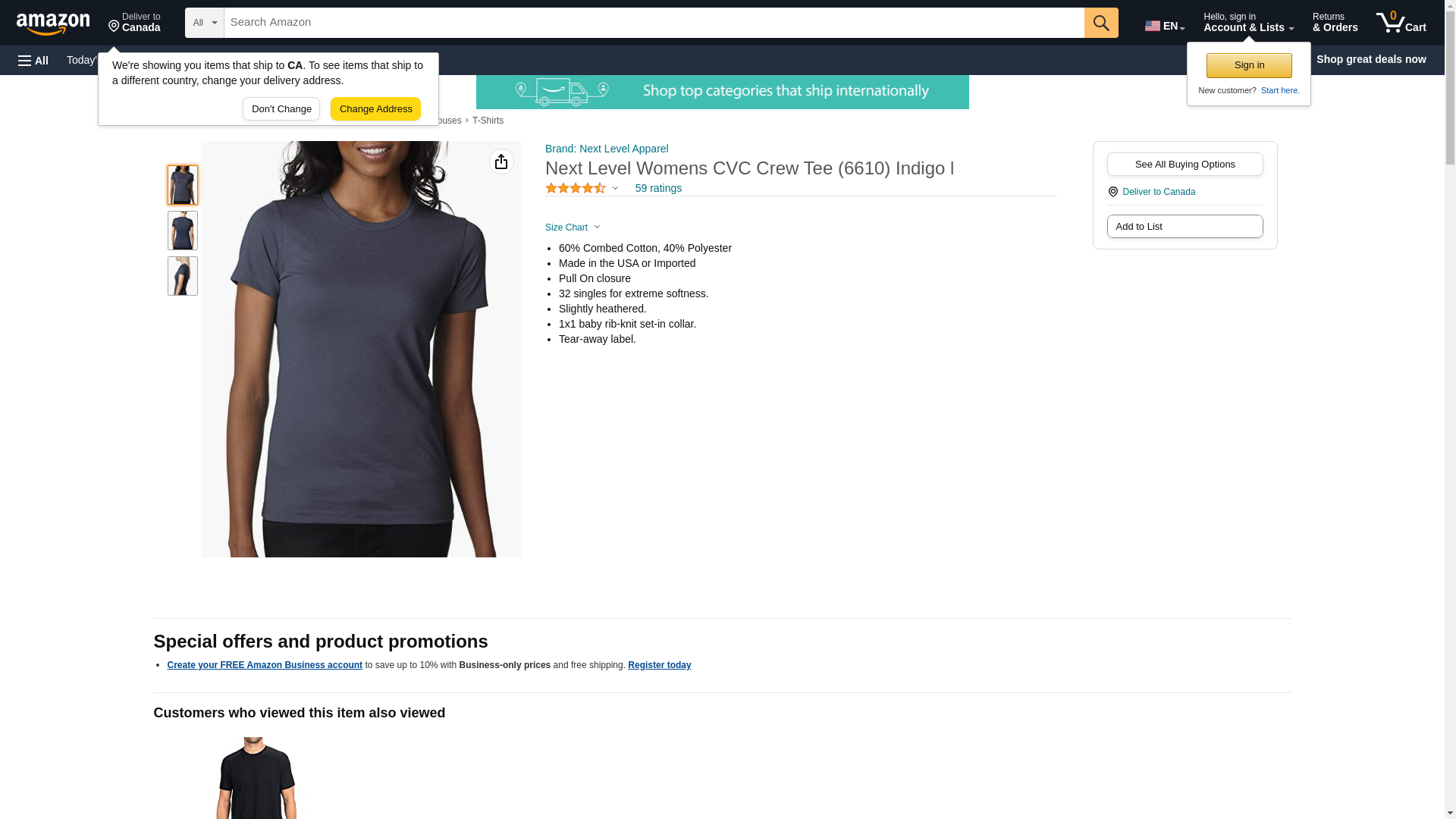
Task: Select the third product thumbnail
Action: (x=183, y=276)
